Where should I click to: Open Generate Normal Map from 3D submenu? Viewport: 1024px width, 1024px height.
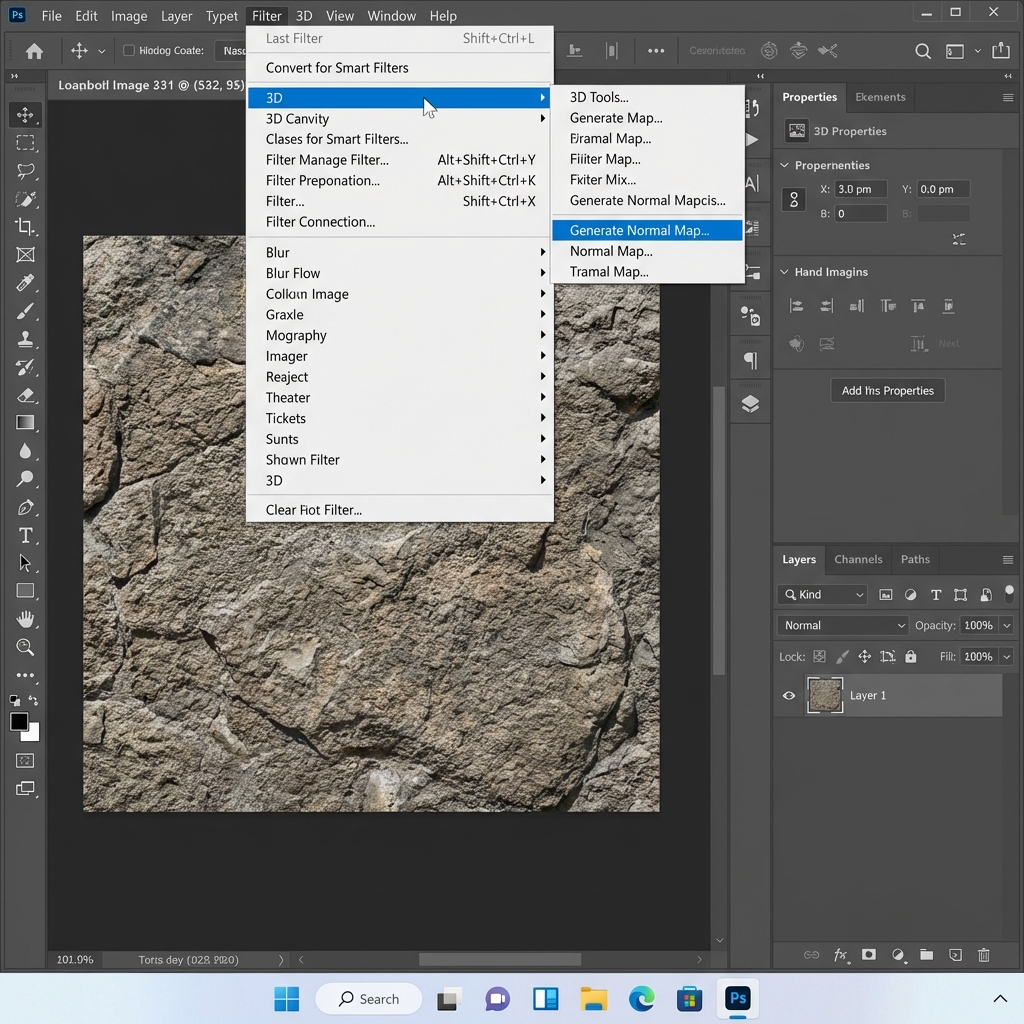pos(647,229)
